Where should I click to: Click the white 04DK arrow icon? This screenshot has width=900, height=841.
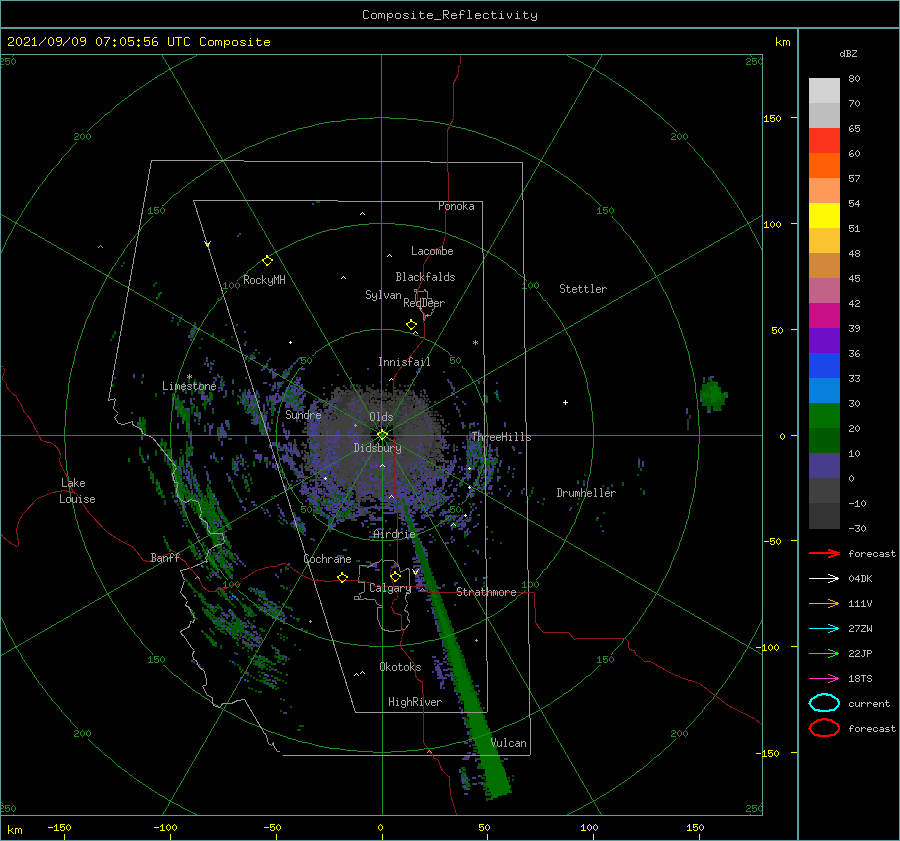pos(824,579)
